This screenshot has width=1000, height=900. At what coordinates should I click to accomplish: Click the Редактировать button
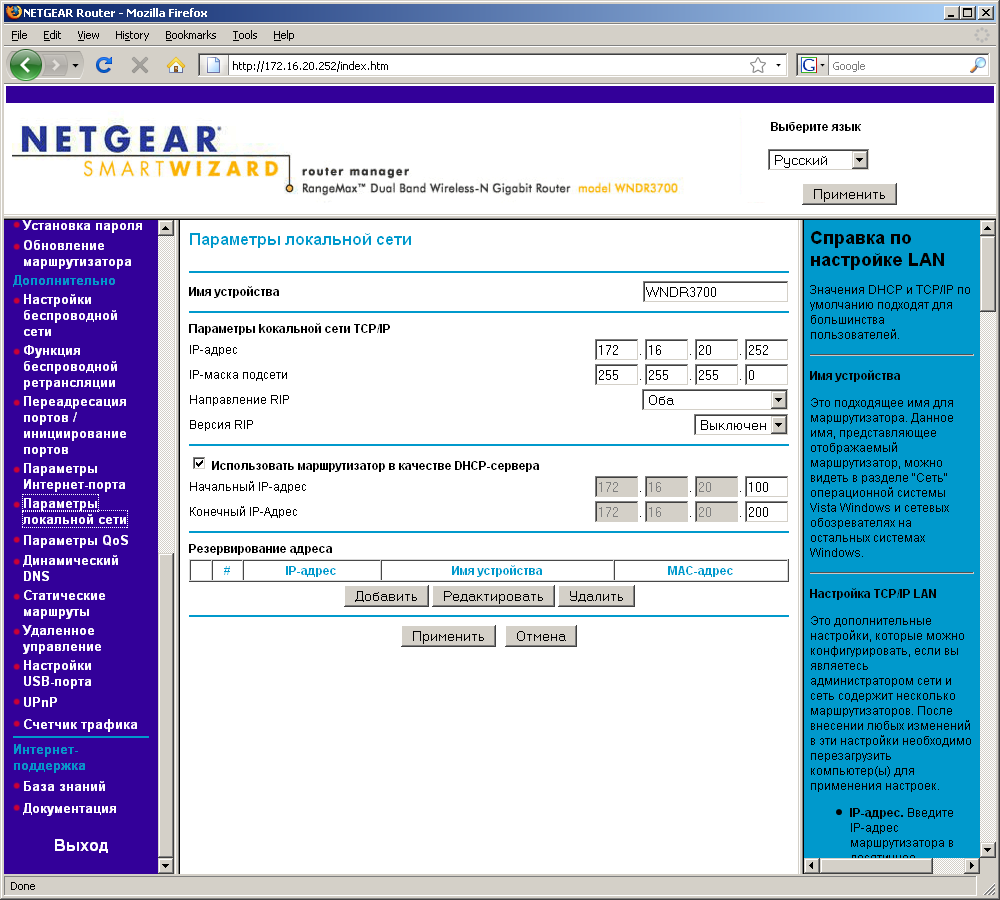(x=493, y=596)
